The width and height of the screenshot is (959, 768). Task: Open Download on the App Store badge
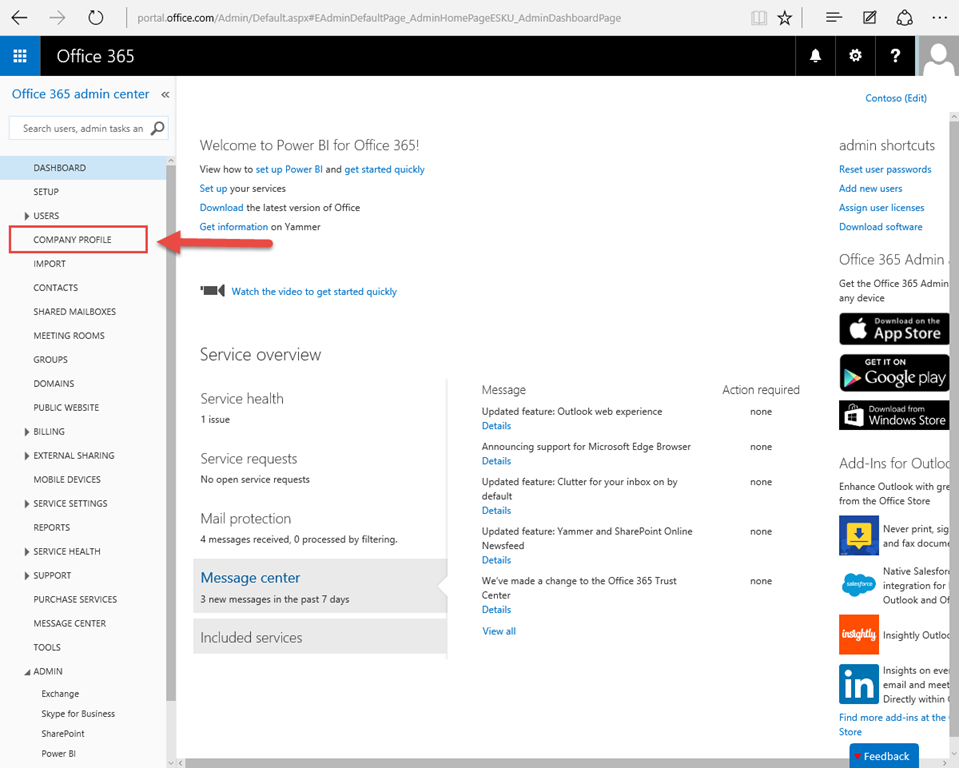894,328
